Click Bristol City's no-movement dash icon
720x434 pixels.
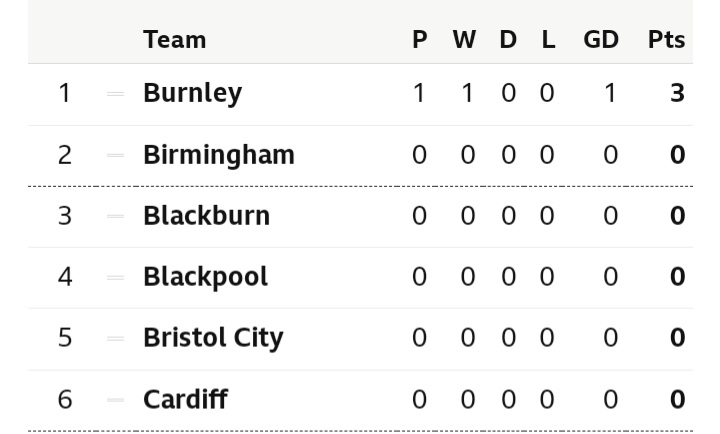(x=115, y=339)
